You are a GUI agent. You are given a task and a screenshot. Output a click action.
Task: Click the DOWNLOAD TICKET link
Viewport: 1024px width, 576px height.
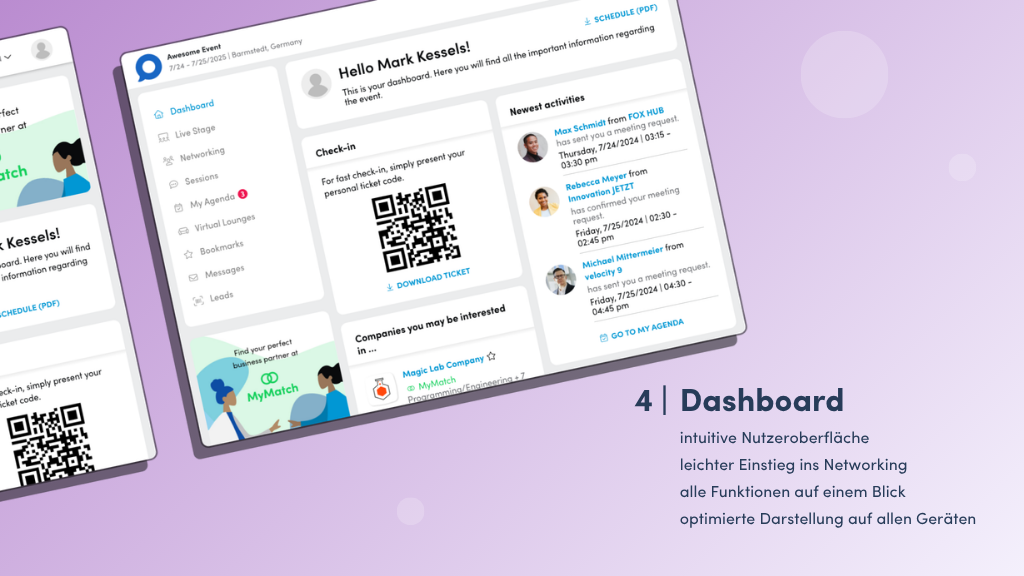pos(428,280)
